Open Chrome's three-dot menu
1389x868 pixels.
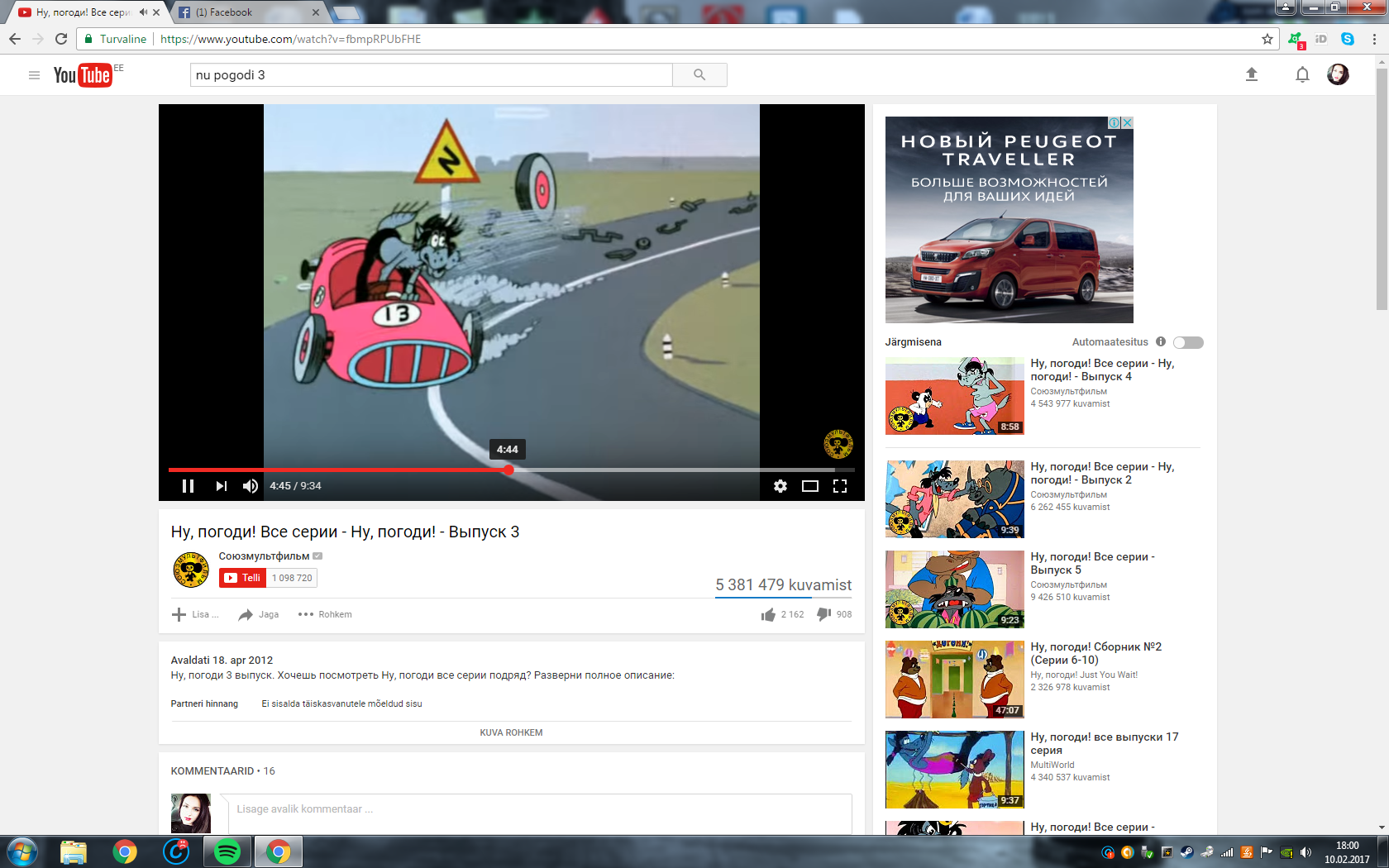click(x=1375, y=39)
